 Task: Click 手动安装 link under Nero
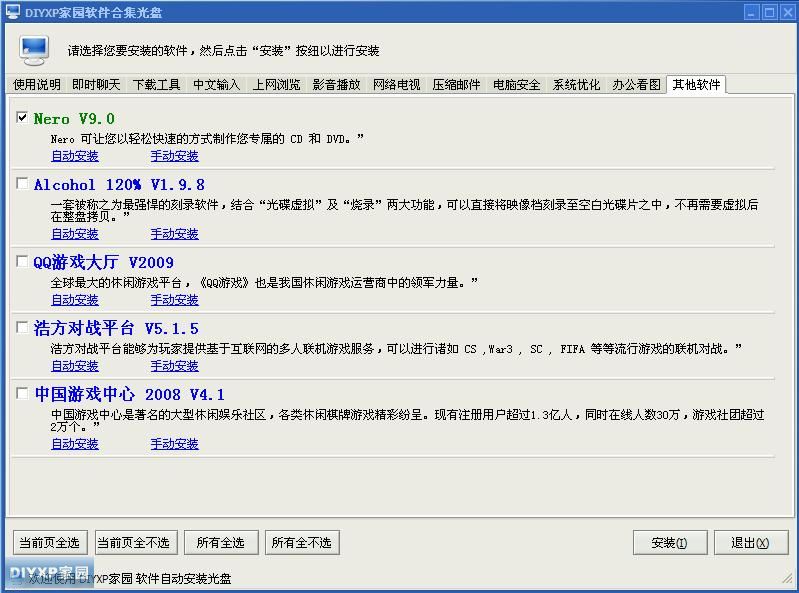pos(174,156)
